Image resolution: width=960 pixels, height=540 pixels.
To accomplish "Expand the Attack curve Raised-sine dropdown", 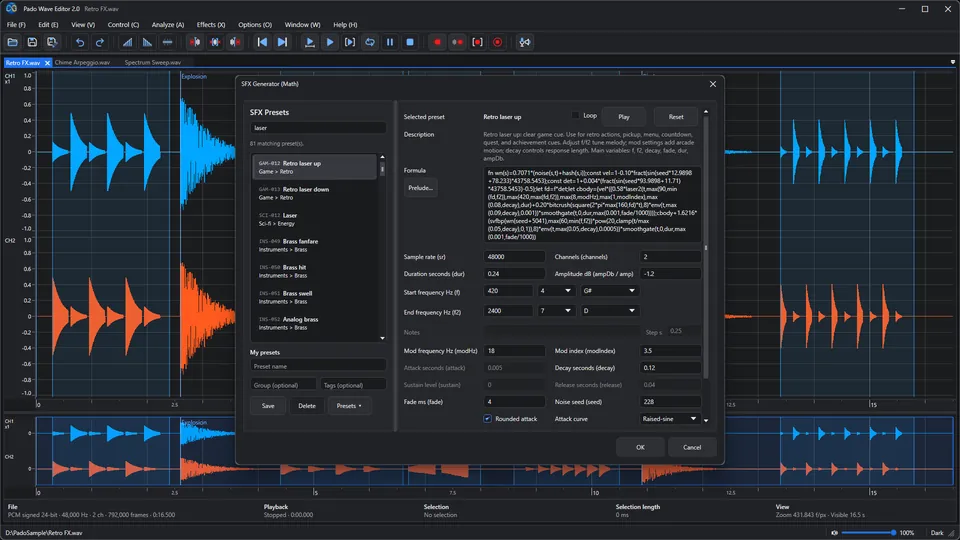I will 670,419.
